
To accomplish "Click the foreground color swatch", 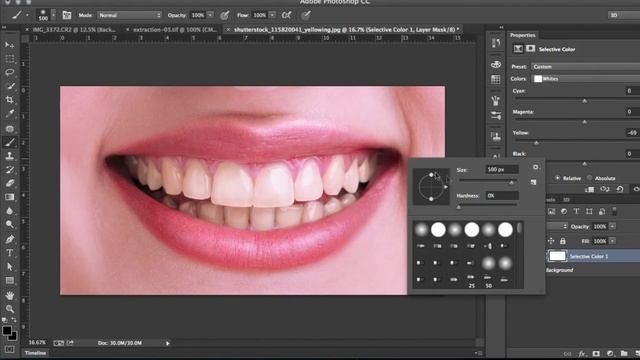I will (7, 331).
